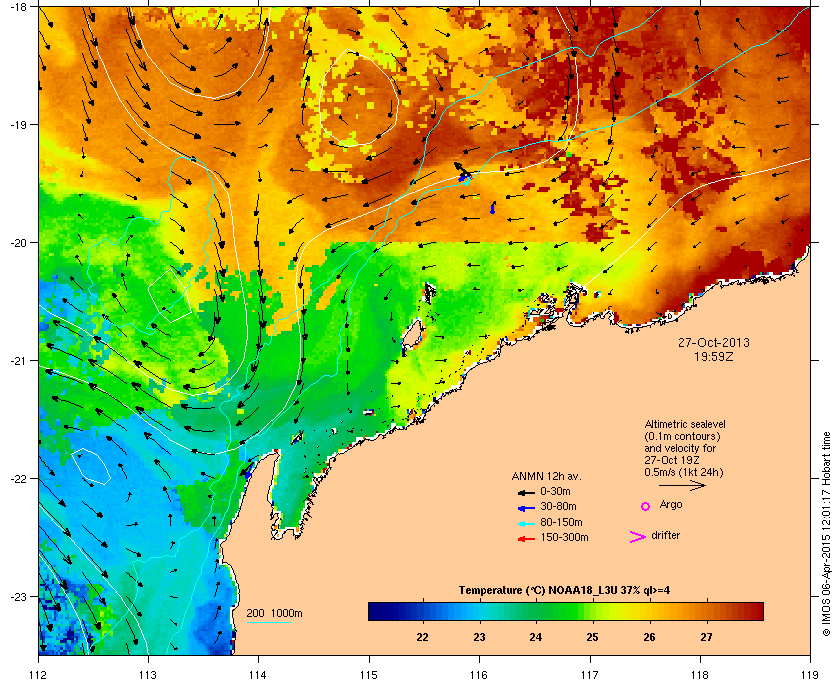Click the '25' color bar value
The width and height of the screenshot is (840, 680).
[592, 637]
